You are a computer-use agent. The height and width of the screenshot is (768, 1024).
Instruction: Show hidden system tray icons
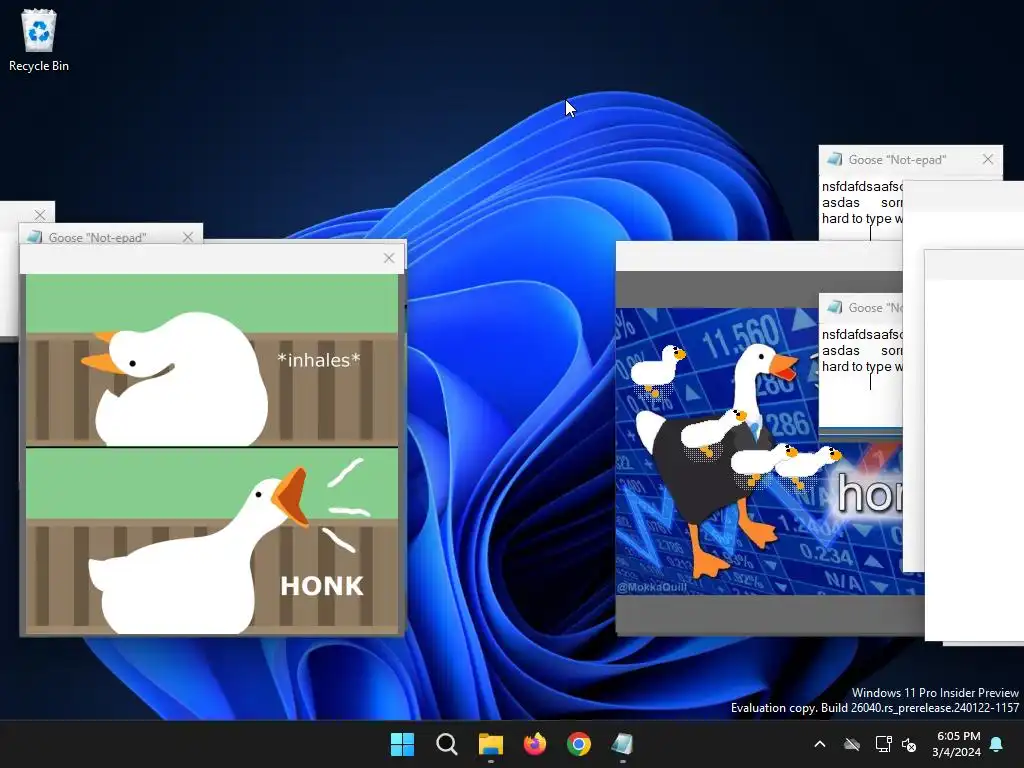coord(820,744)
